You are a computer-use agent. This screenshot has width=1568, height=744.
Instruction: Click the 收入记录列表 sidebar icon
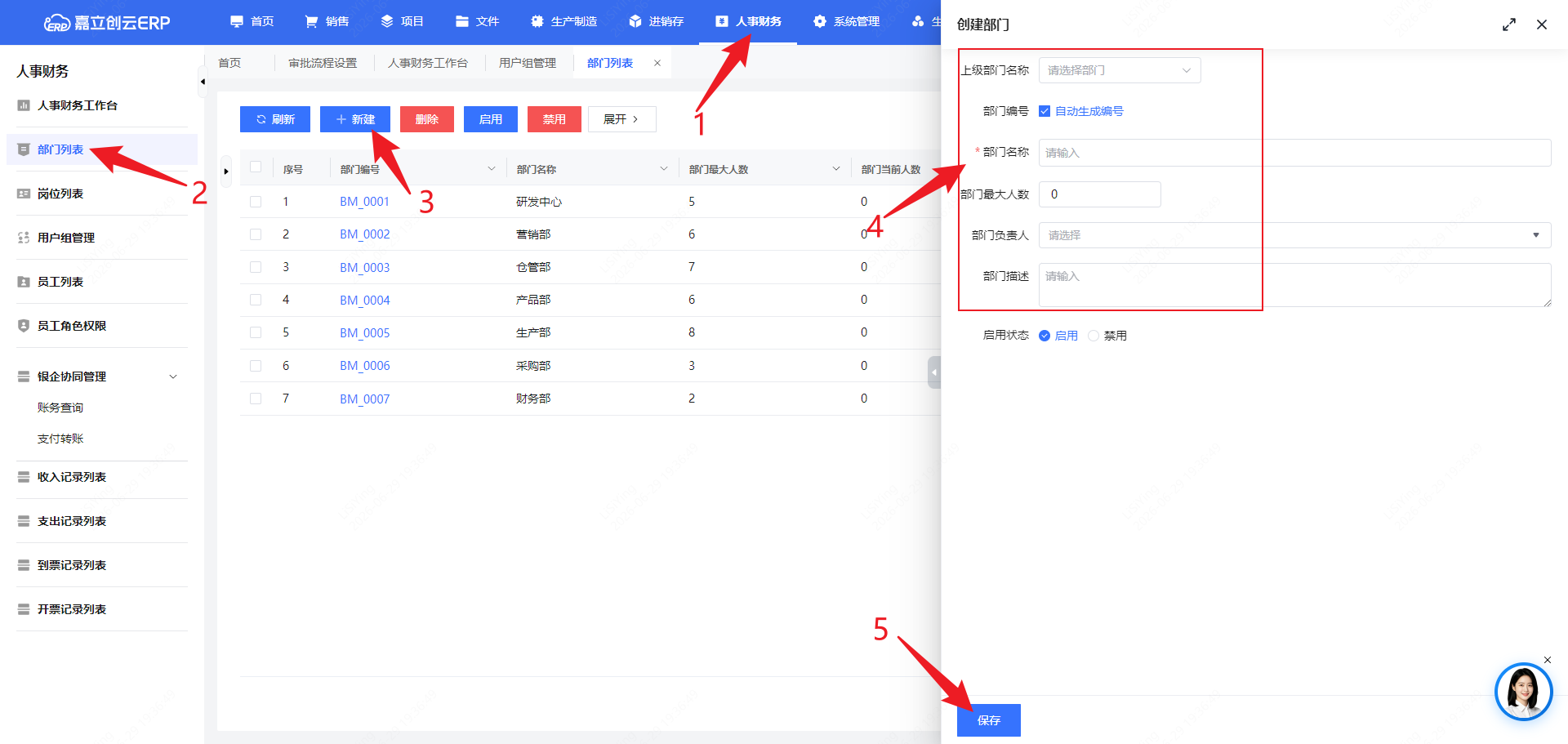(x=24, y=477)
